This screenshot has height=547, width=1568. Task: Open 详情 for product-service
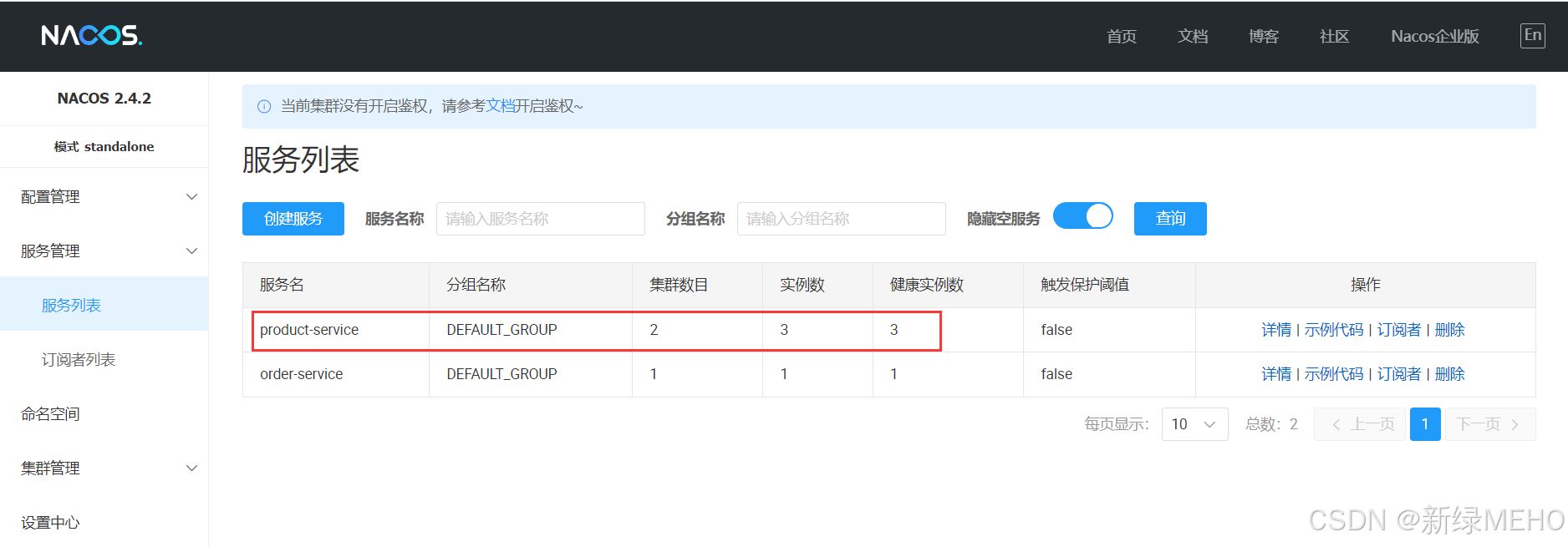pyautogui.click(x=1276, y=330)
